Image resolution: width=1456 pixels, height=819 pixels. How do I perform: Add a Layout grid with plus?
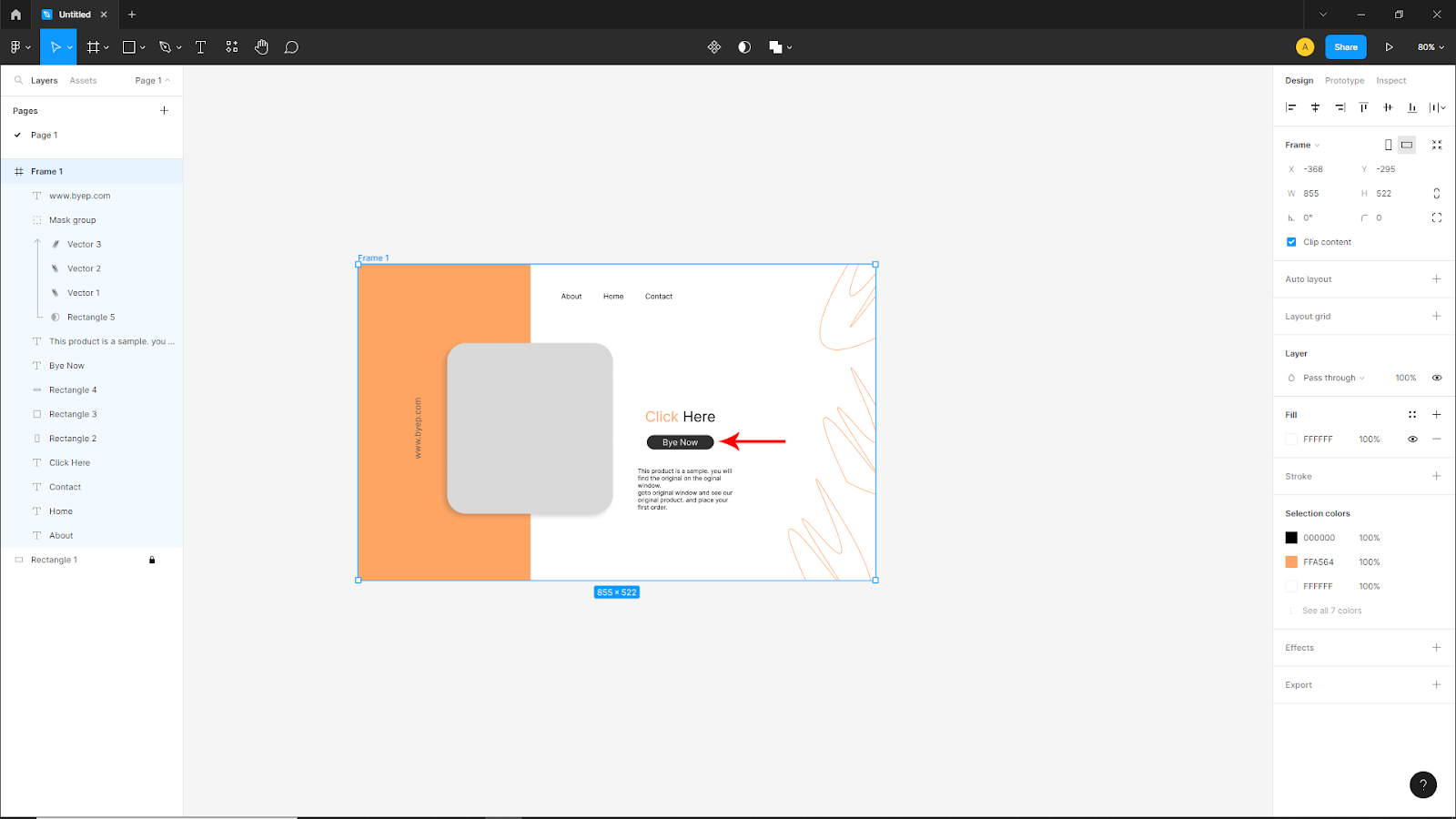[1437, 317]
